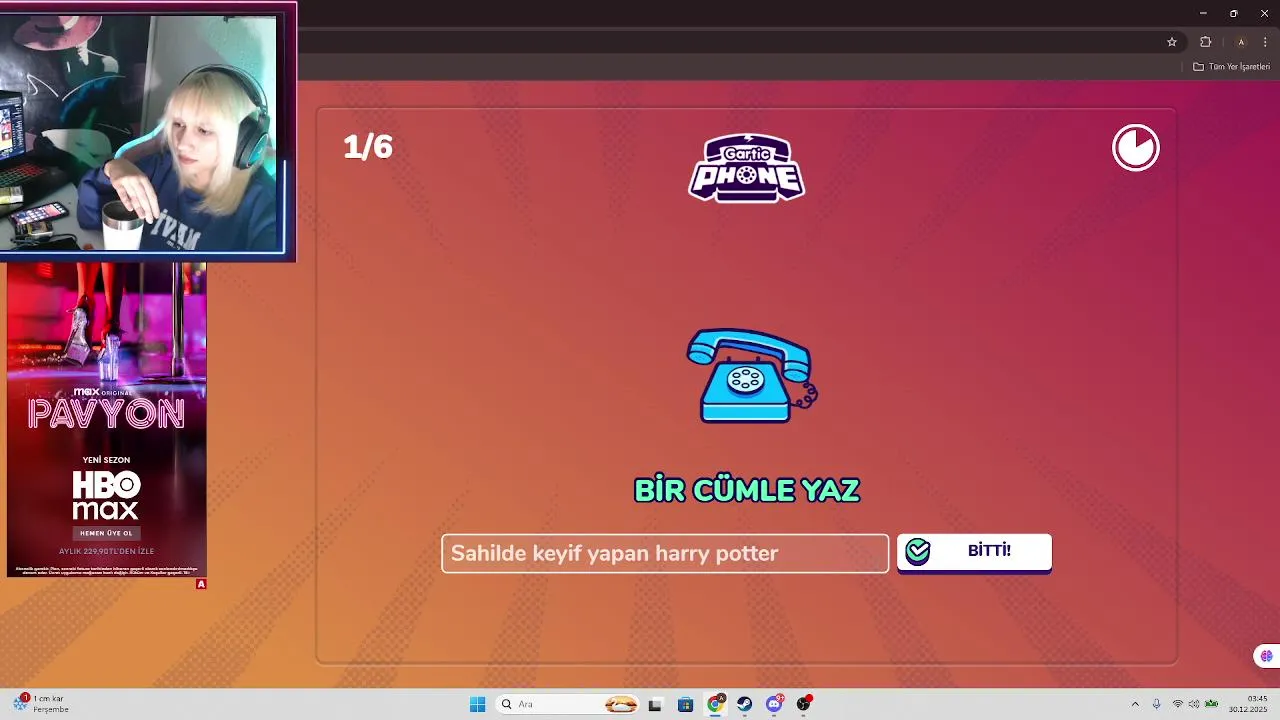Open the Chrome three-dot menu
Image resolution: width=1280 pixels, height=720 pixels.
pos(1265,42)
